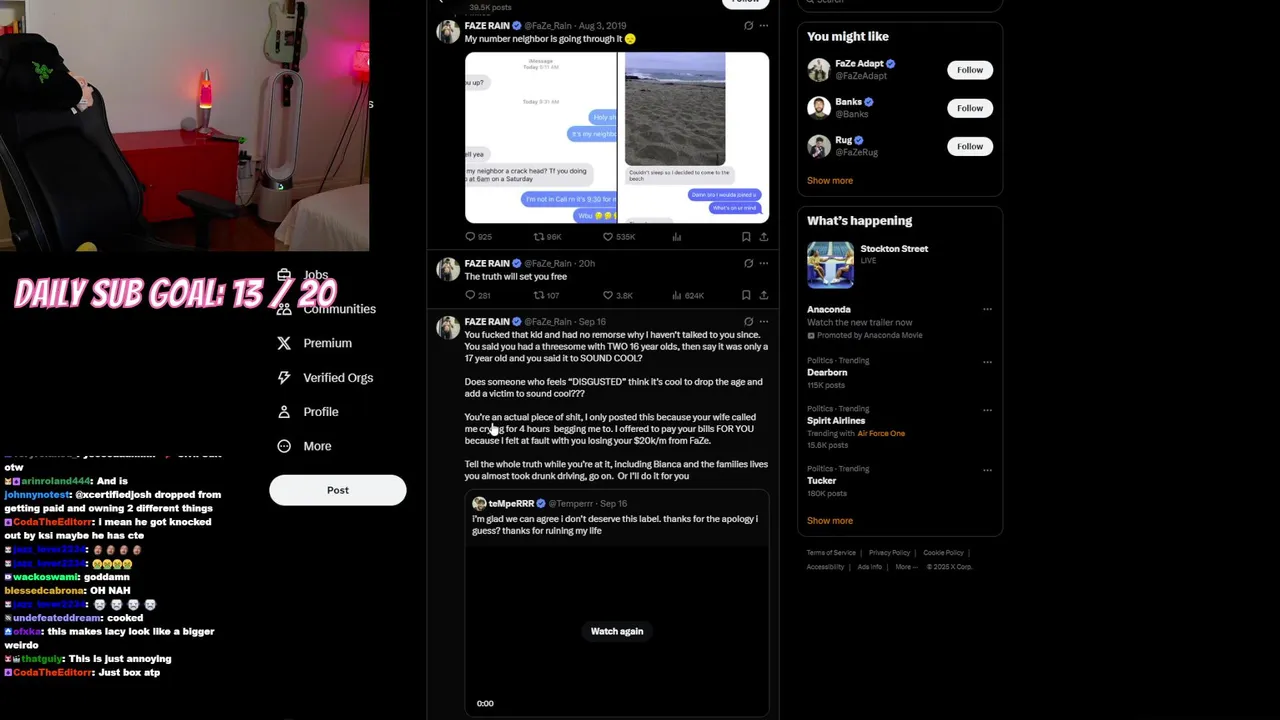Retweet the tweet with 96K reposts
This screenshot has height=720, width=1280.
pos(539,237)
